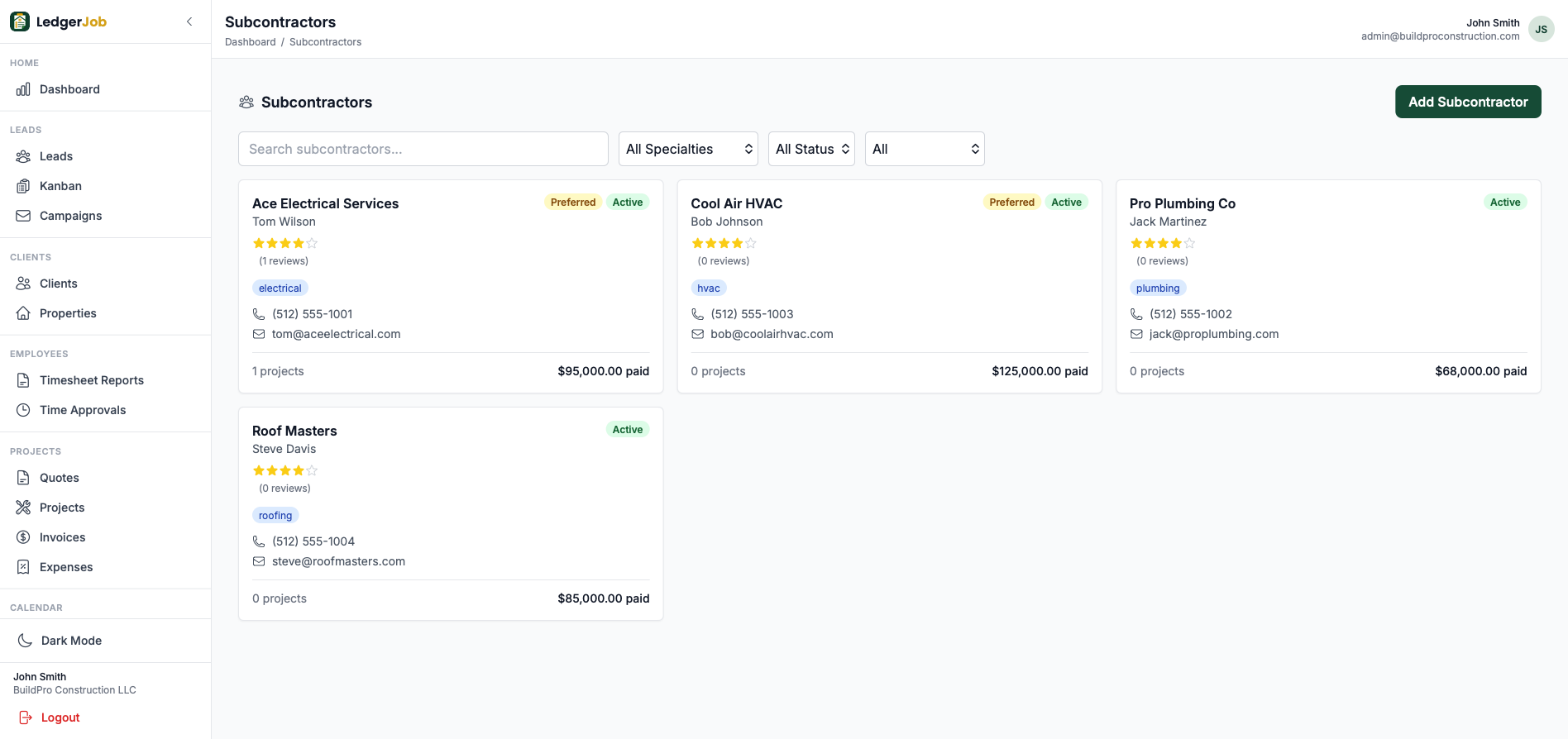The width and height of the screenshot is (1568, 739).
Task: Click Add Subcontractor button
Action: pos(1468,102)
